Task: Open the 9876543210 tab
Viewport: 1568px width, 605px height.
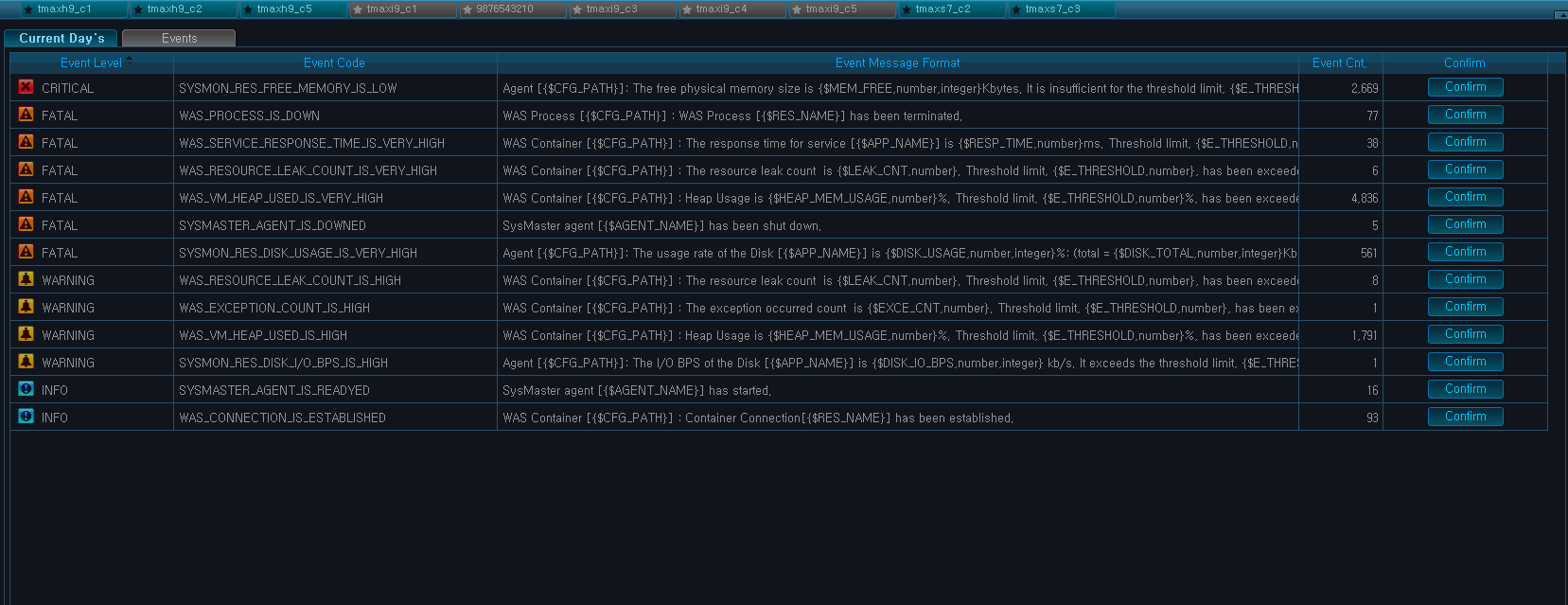Action: click(512, 9)
